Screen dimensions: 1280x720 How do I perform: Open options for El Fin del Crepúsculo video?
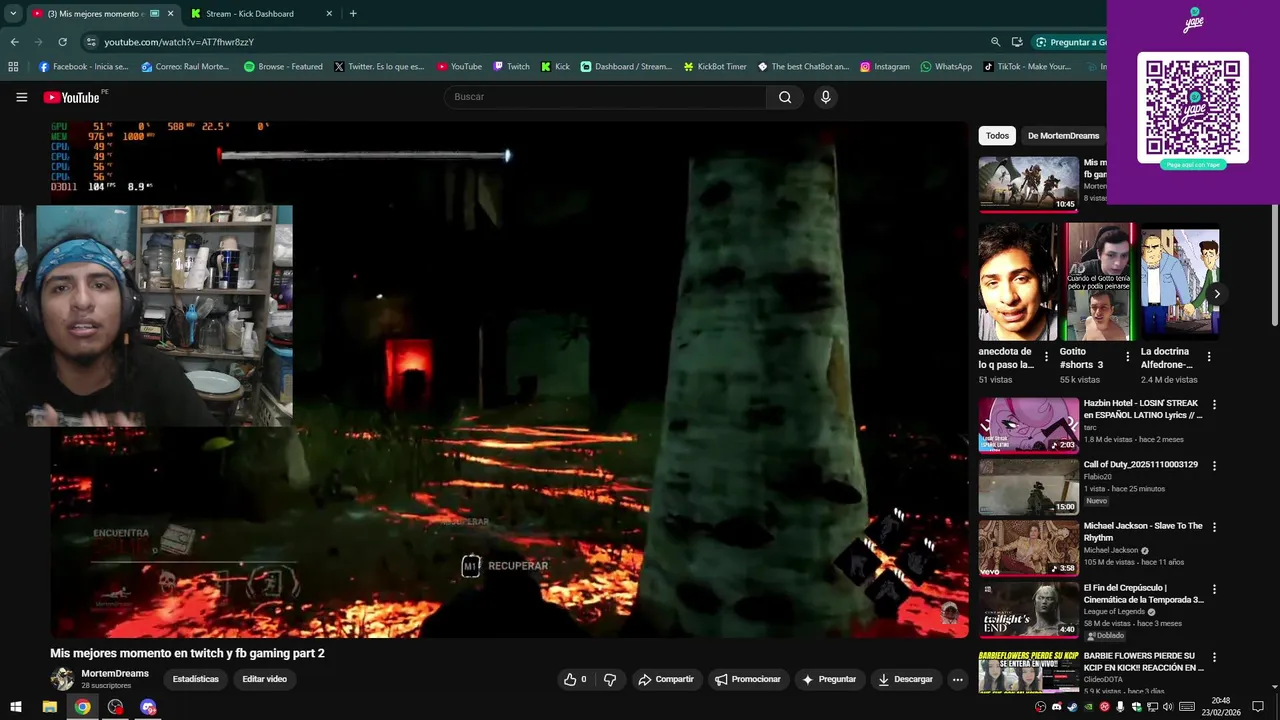tap(1215, 589)
